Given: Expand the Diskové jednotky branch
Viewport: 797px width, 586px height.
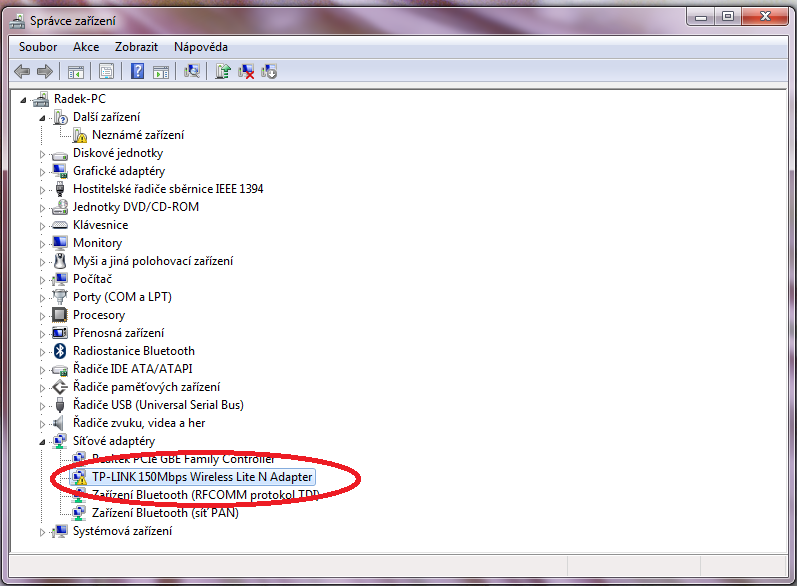Looking at the screenshot, I should click(42, 154).
